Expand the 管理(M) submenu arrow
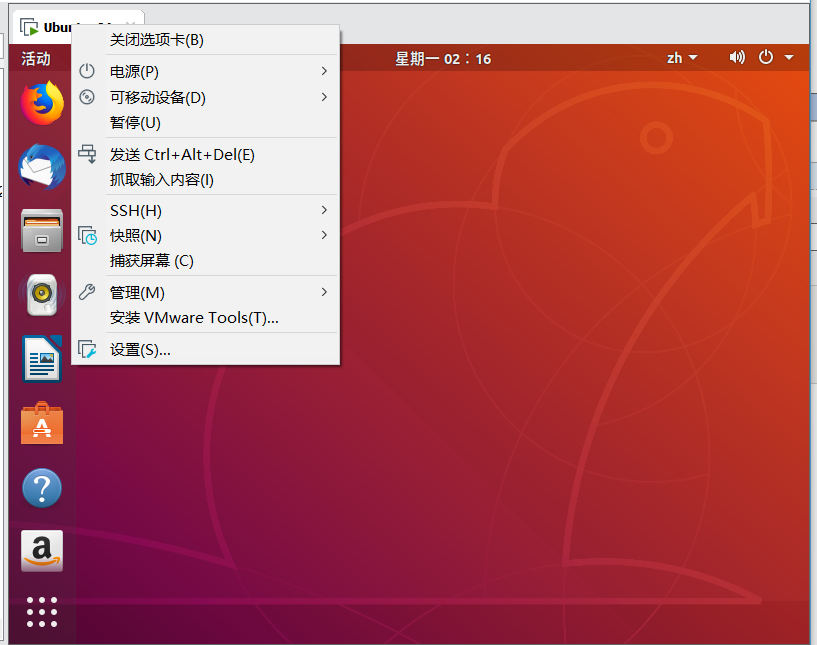817x645 pixels. [x=324, y=292]
